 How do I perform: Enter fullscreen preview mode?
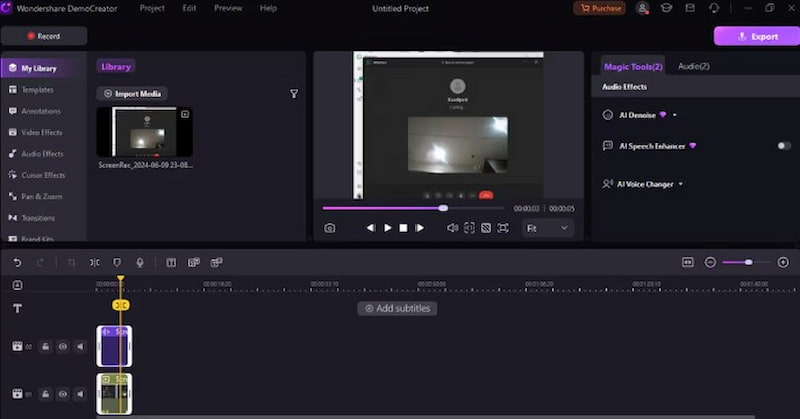pyautogui.click(x=503, y=228)
